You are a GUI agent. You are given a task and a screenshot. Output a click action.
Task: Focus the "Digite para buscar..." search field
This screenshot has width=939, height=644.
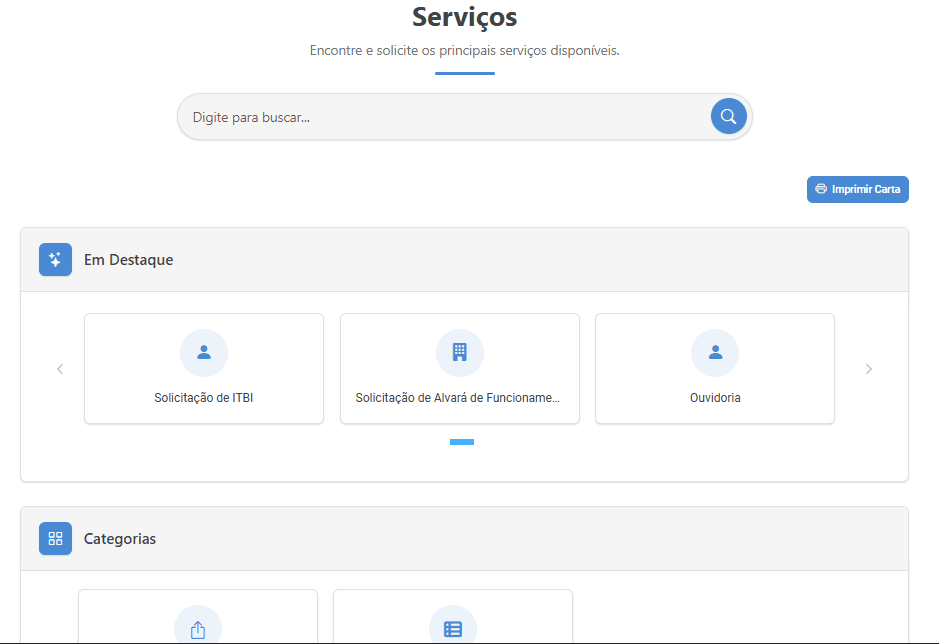[440, 117]
